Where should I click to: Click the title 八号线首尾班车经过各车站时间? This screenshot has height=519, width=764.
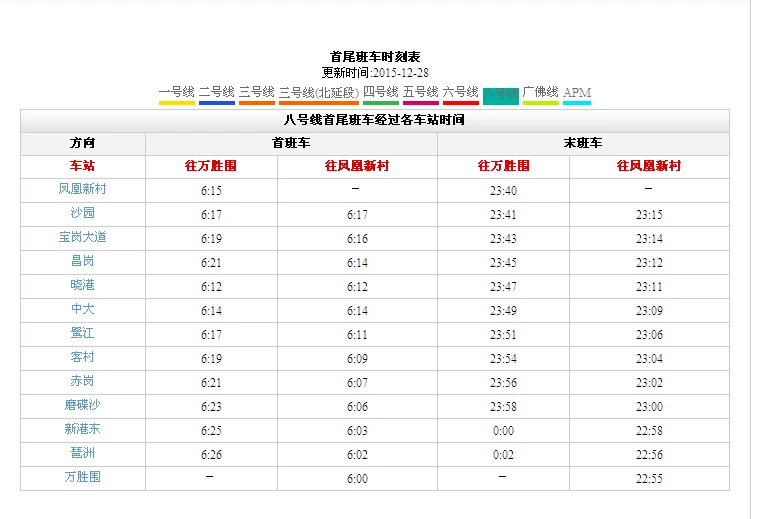pos(374,120)
